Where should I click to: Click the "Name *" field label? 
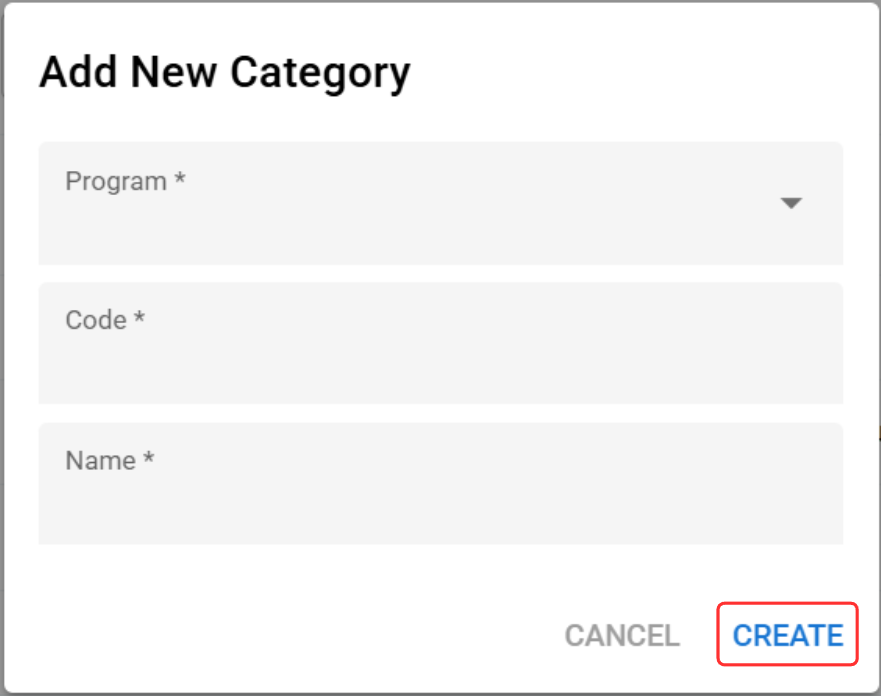100,460
